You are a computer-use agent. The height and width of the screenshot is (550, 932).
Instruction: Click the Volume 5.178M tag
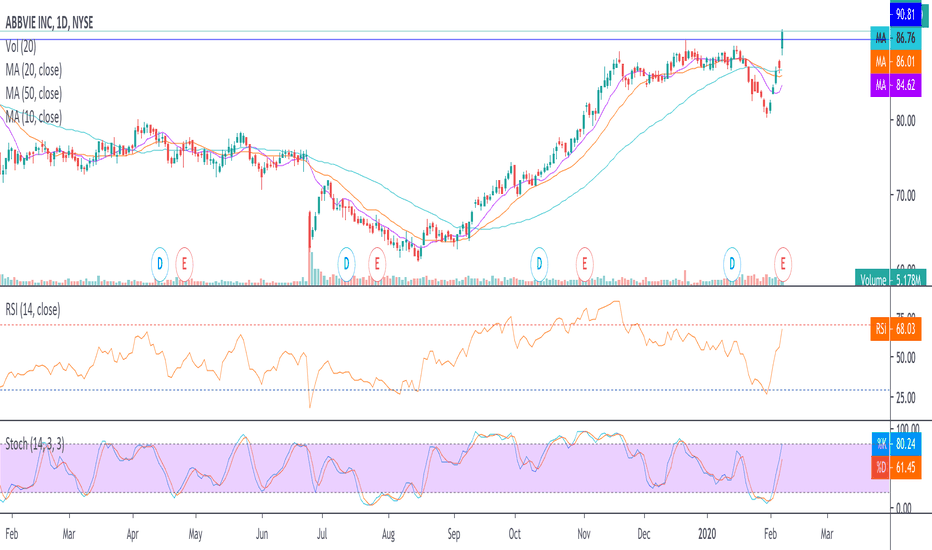[x=891, y=279]
